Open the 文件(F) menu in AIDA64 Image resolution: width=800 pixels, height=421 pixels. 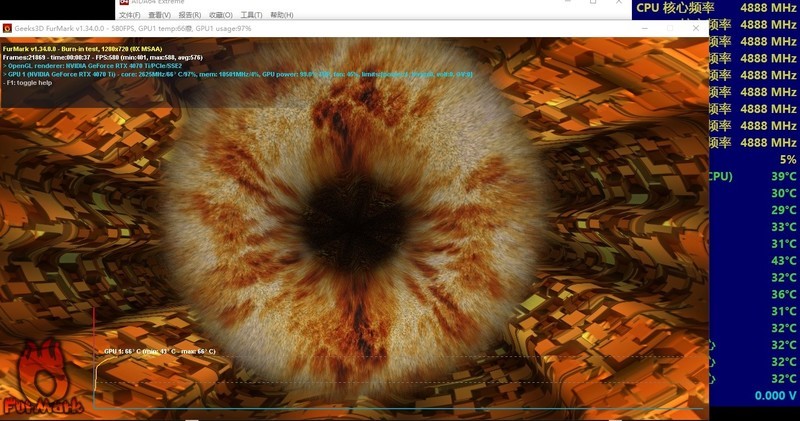[130, 15]
